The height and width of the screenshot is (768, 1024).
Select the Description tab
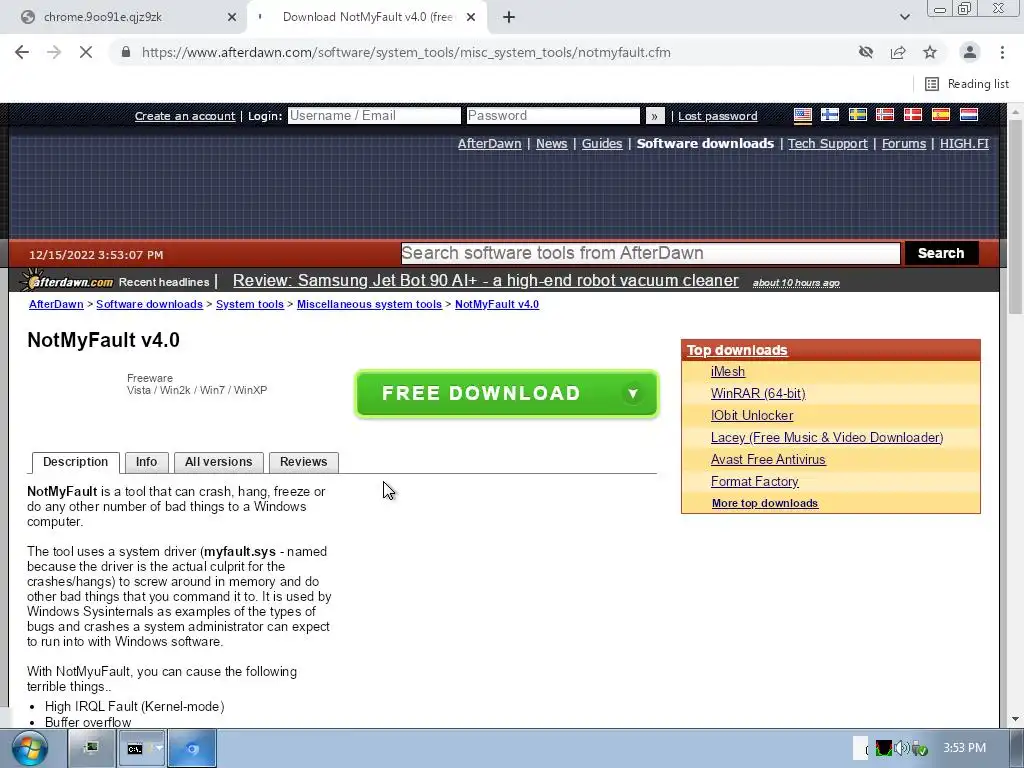point(75,462)
